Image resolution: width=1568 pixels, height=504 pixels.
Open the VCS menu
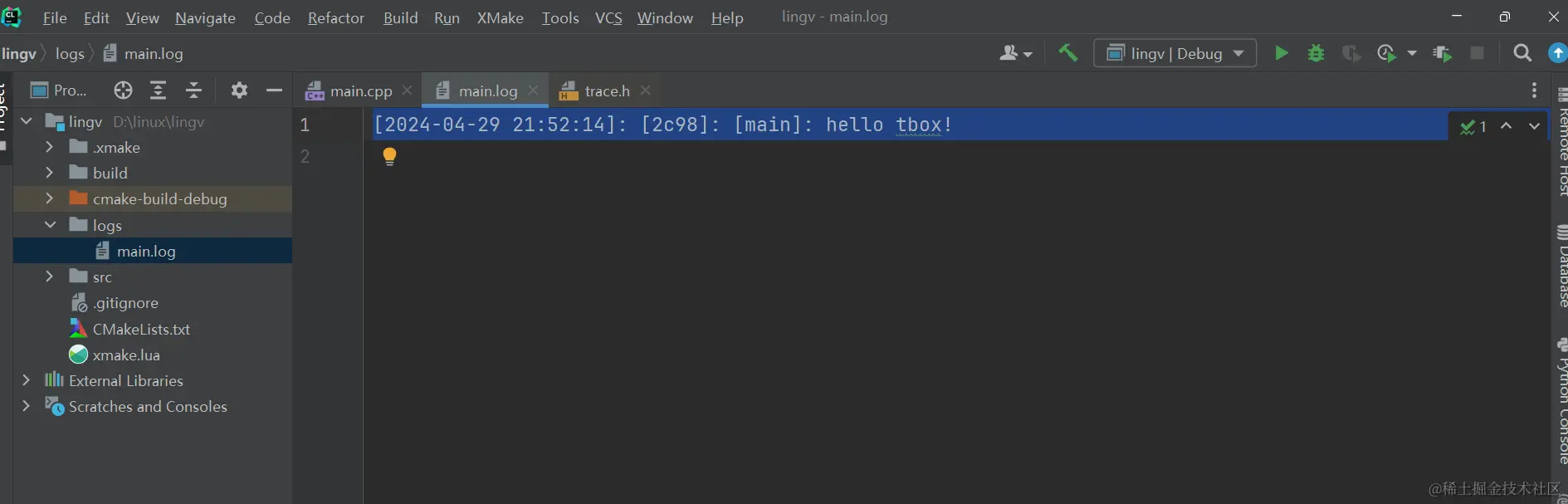point(608,17)
